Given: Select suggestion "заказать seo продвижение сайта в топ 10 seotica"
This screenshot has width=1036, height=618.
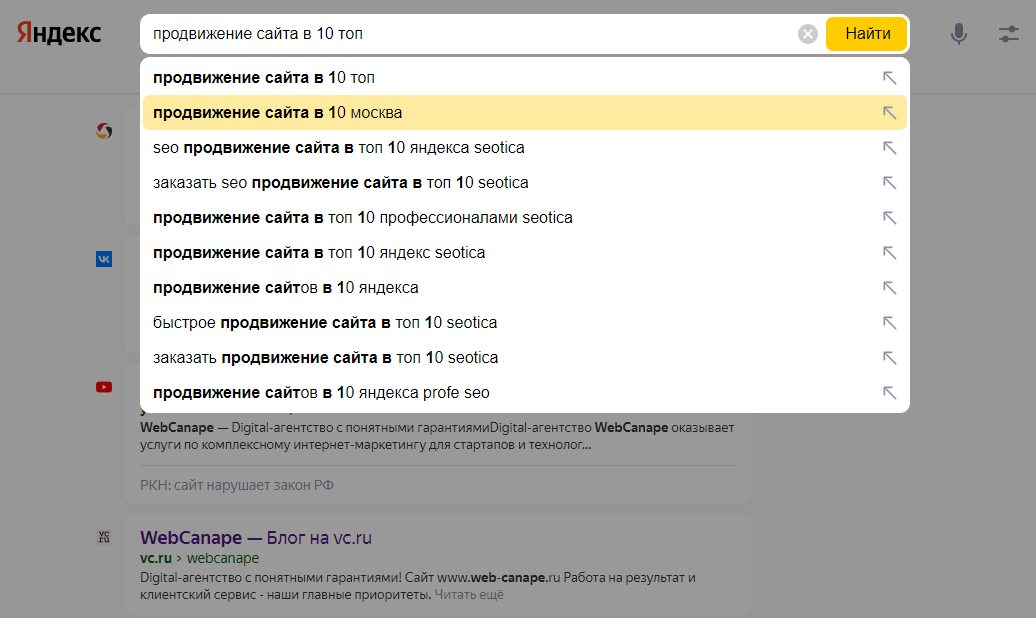Looking at the screenshot, I should (525, 183).
